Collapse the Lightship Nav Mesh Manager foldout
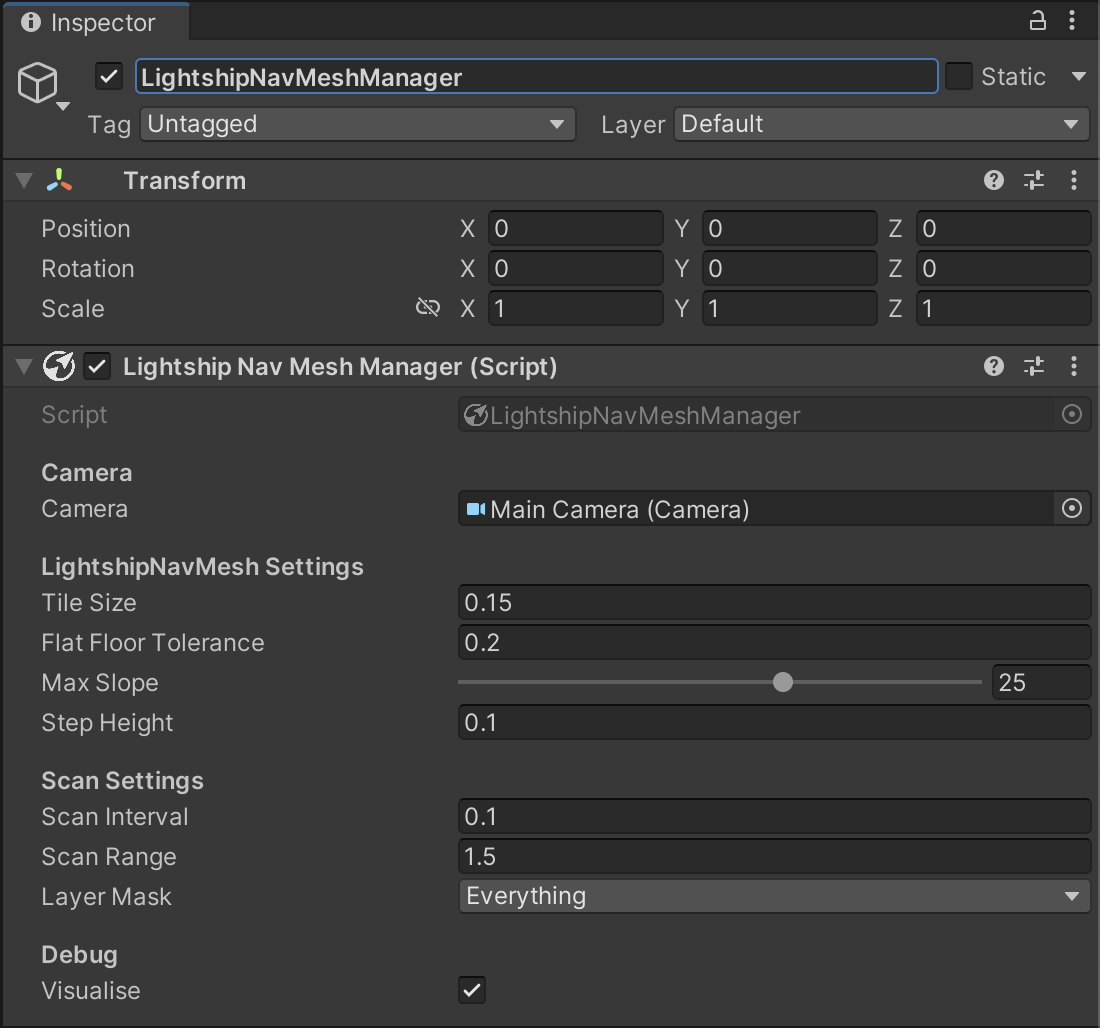1100x1028 pixels. pyautogui.click(x=24, y=366)
